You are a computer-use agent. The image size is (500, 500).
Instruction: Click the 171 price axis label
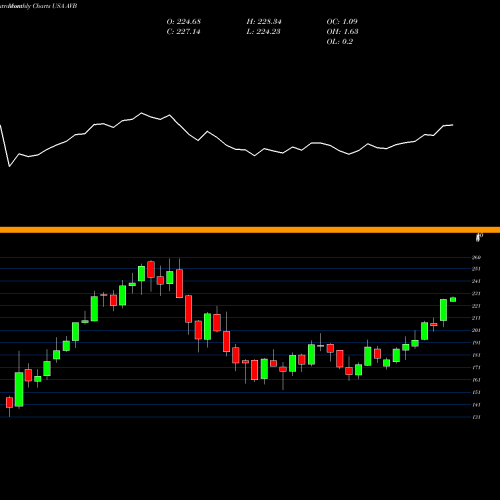tap(476, 367)
